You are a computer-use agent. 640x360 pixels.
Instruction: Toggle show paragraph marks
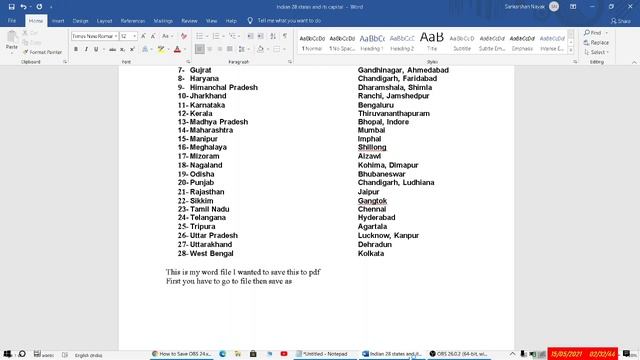click(x=285, y=36)
